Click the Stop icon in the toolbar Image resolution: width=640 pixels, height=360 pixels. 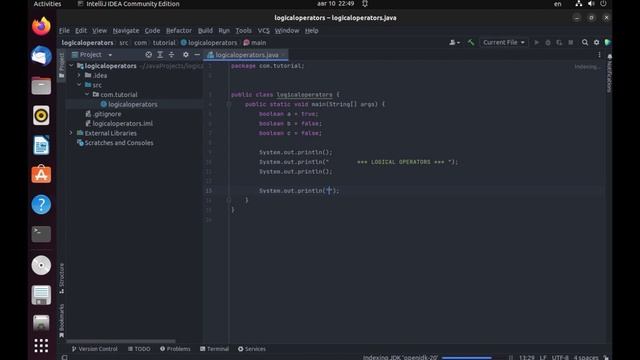(571, 42)
